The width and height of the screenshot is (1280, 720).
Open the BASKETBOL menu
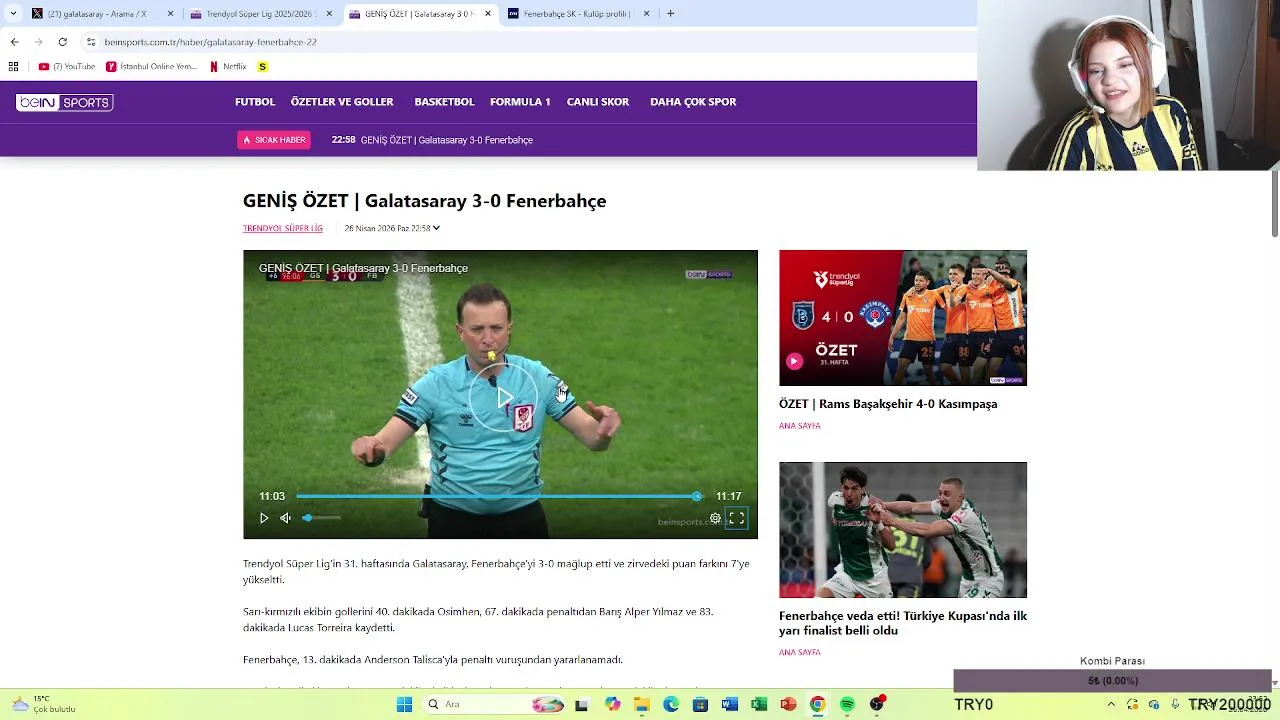click(x=444, y=102)
